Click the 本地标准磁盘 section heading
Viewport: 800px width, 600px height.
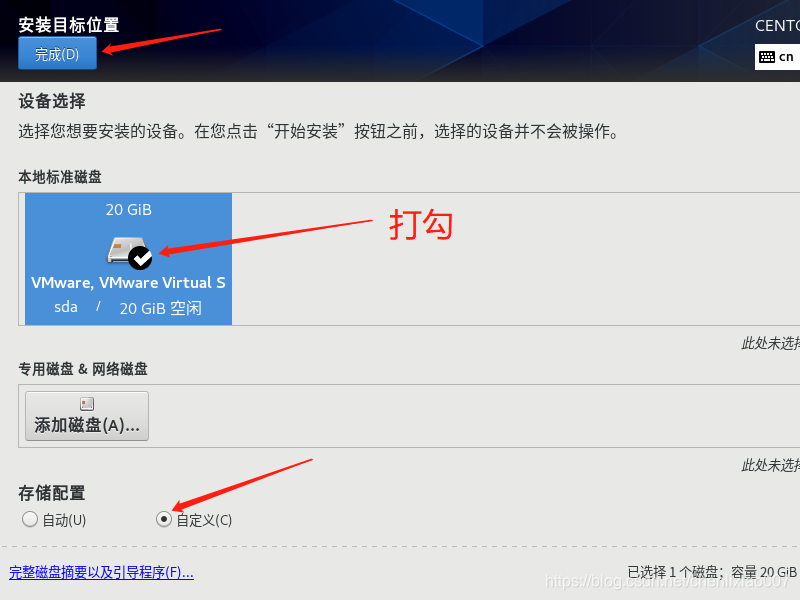(60, 177)
